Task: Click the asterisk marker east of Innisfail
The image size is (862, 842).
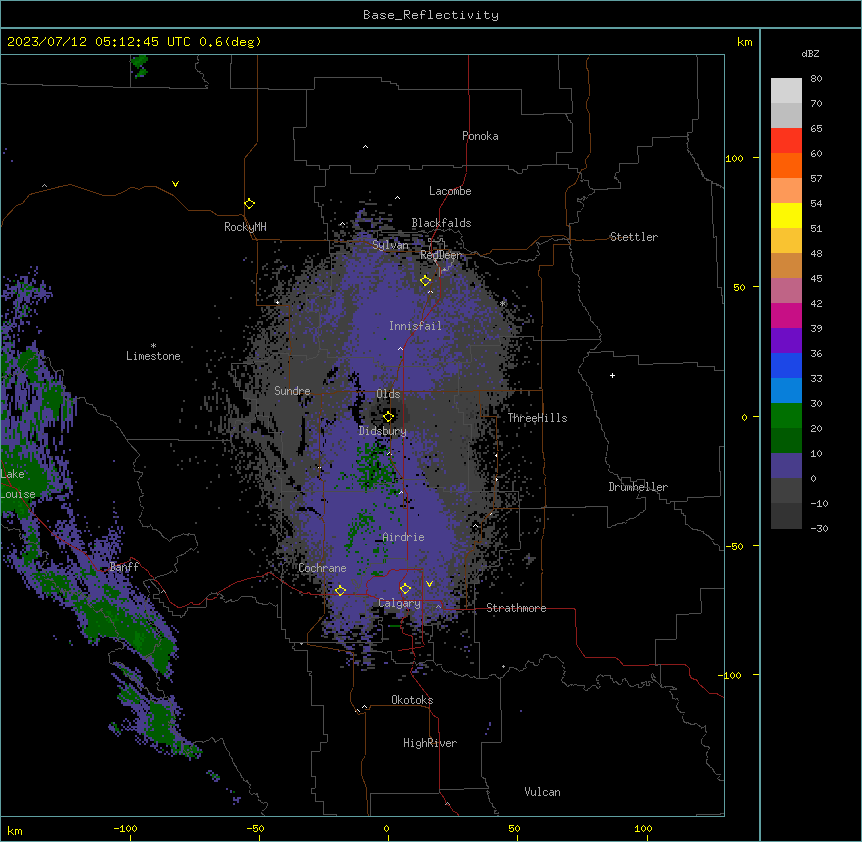Action: pos(502,303)
